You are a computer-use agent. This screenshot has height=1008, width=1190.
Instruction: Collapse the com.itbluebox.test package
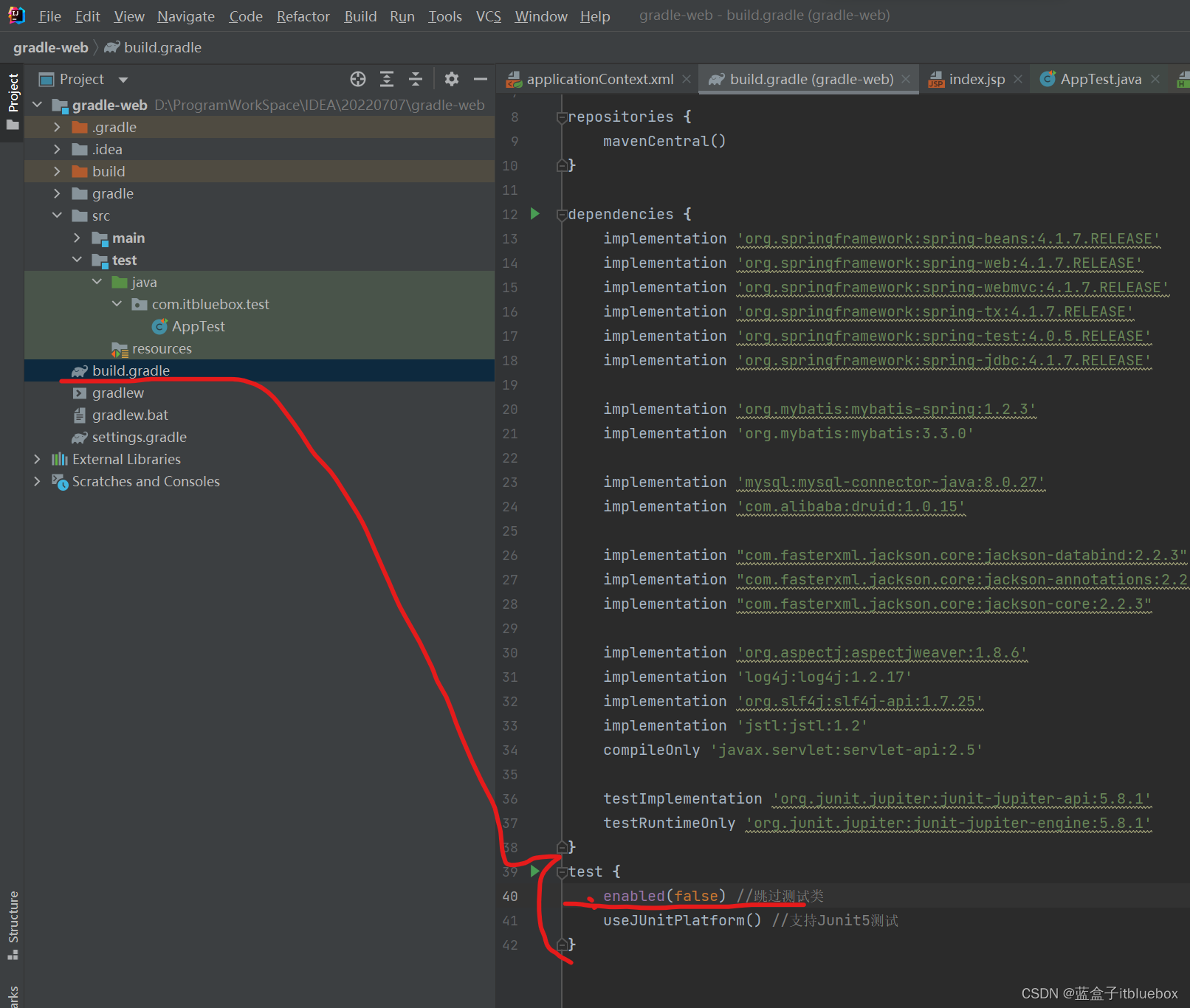click(x=117, y=304)
